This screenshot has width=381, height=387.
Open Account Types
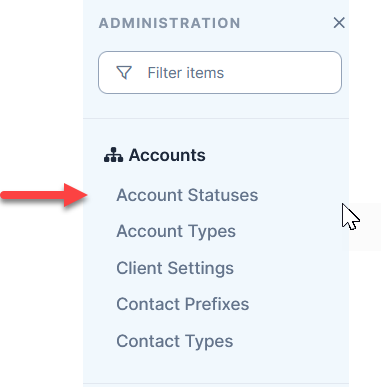176,231
